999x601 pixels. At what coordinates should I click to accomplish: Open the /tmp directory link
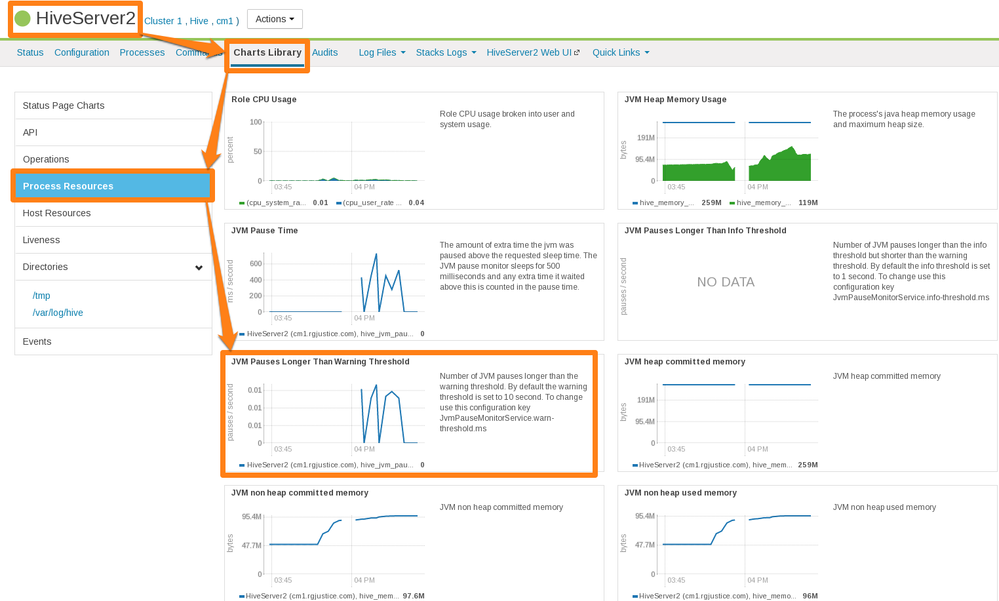[x=41, y=296]
